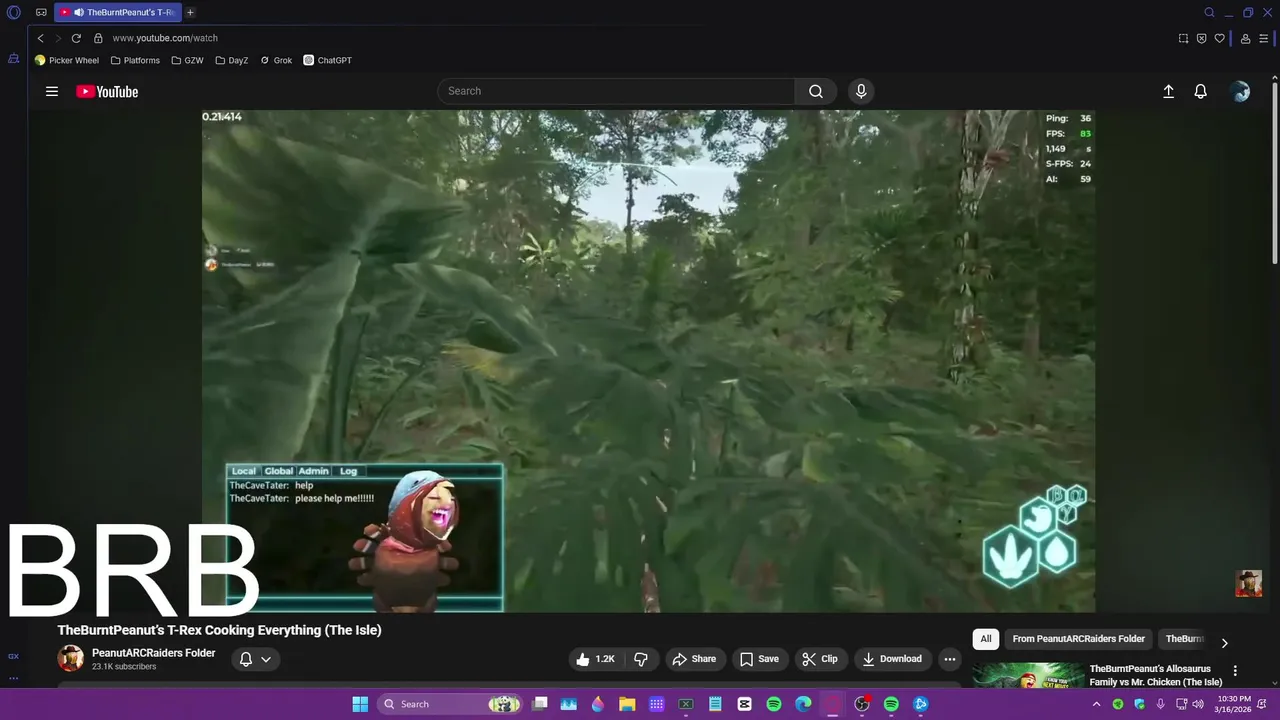Viewport: 1280px width, 720px height.
Task: Open clock showing 10:30 PM
Action: point(1234,704)
